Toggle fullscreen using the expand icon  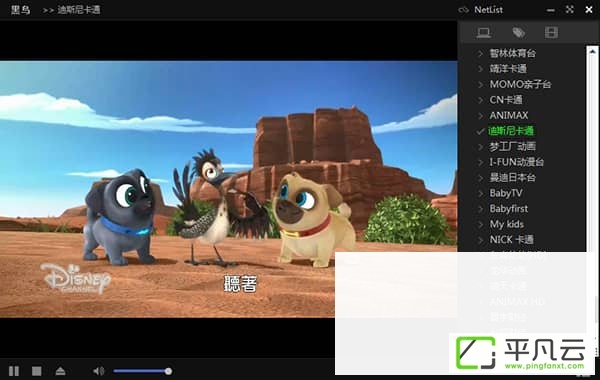coord(570,10)
